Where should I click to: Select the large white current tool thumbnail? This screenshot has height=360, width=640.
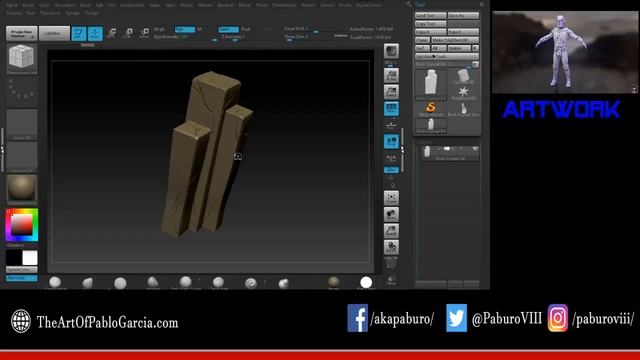(431, 84)
